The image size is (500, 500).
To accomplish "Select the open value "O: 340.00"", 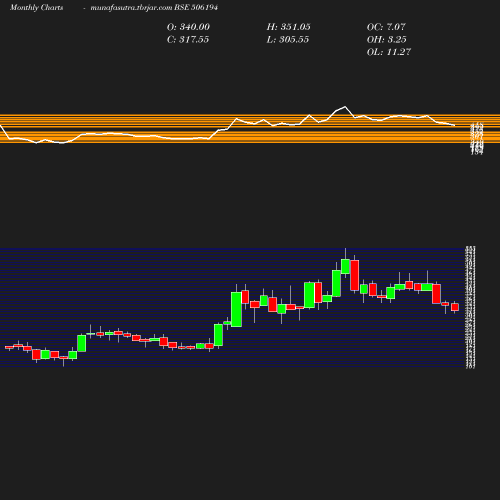I will (188, 27).
